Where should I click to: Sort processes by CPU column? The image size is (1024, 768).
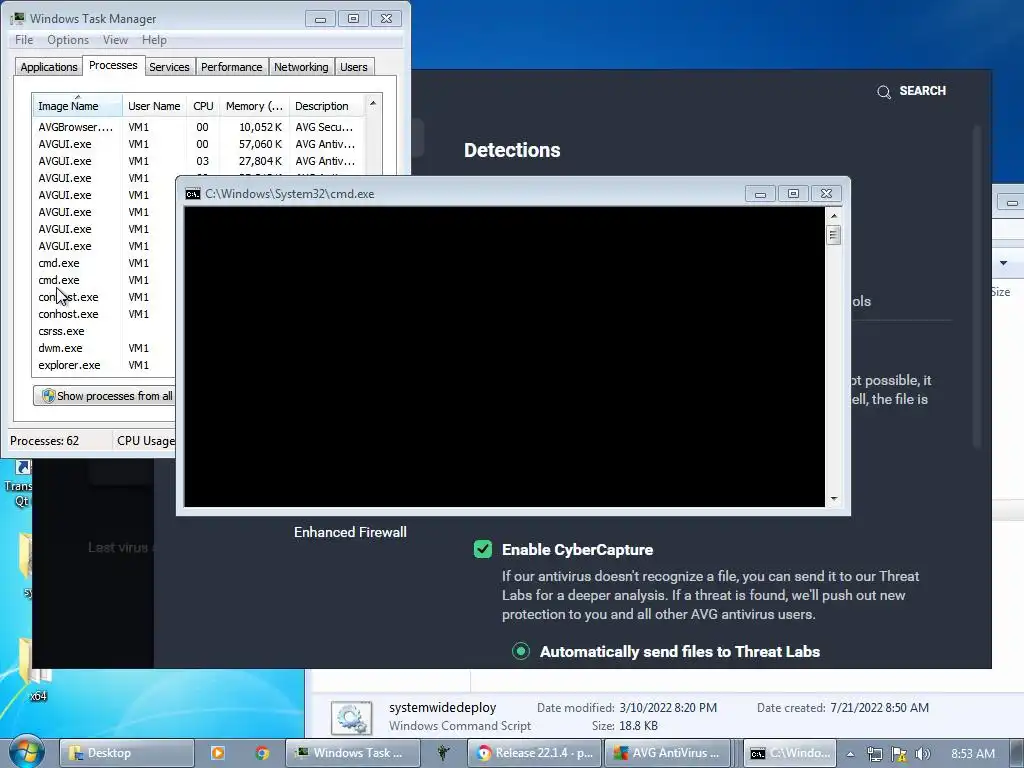(x=203, y=106)
